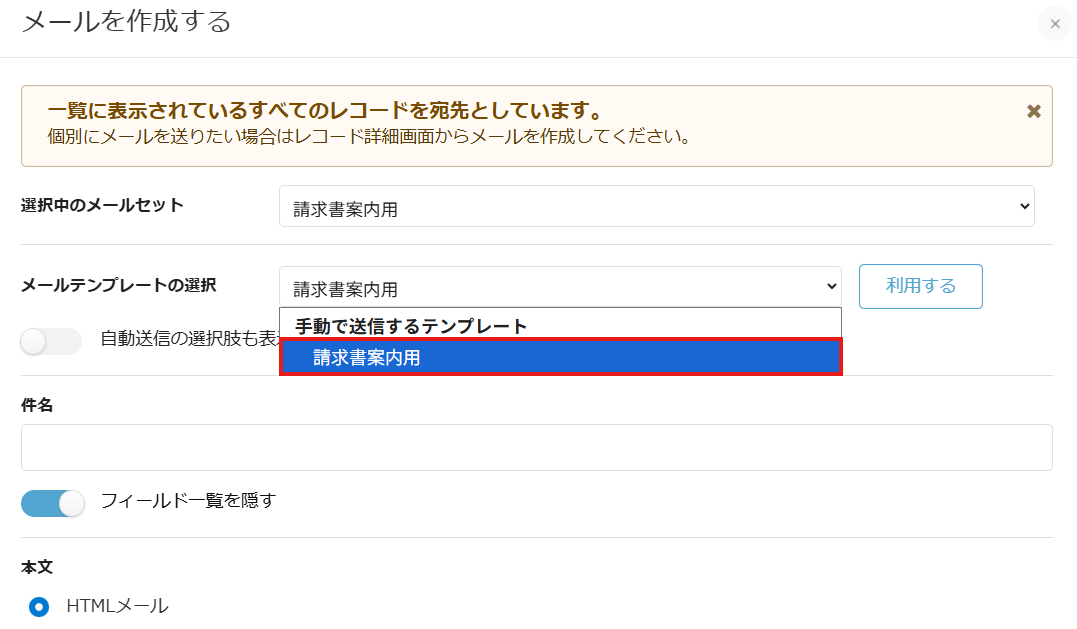Viewport: 1077px width, 629px height.
Task: Click the 本文 section label
Action: pos(37,567)
